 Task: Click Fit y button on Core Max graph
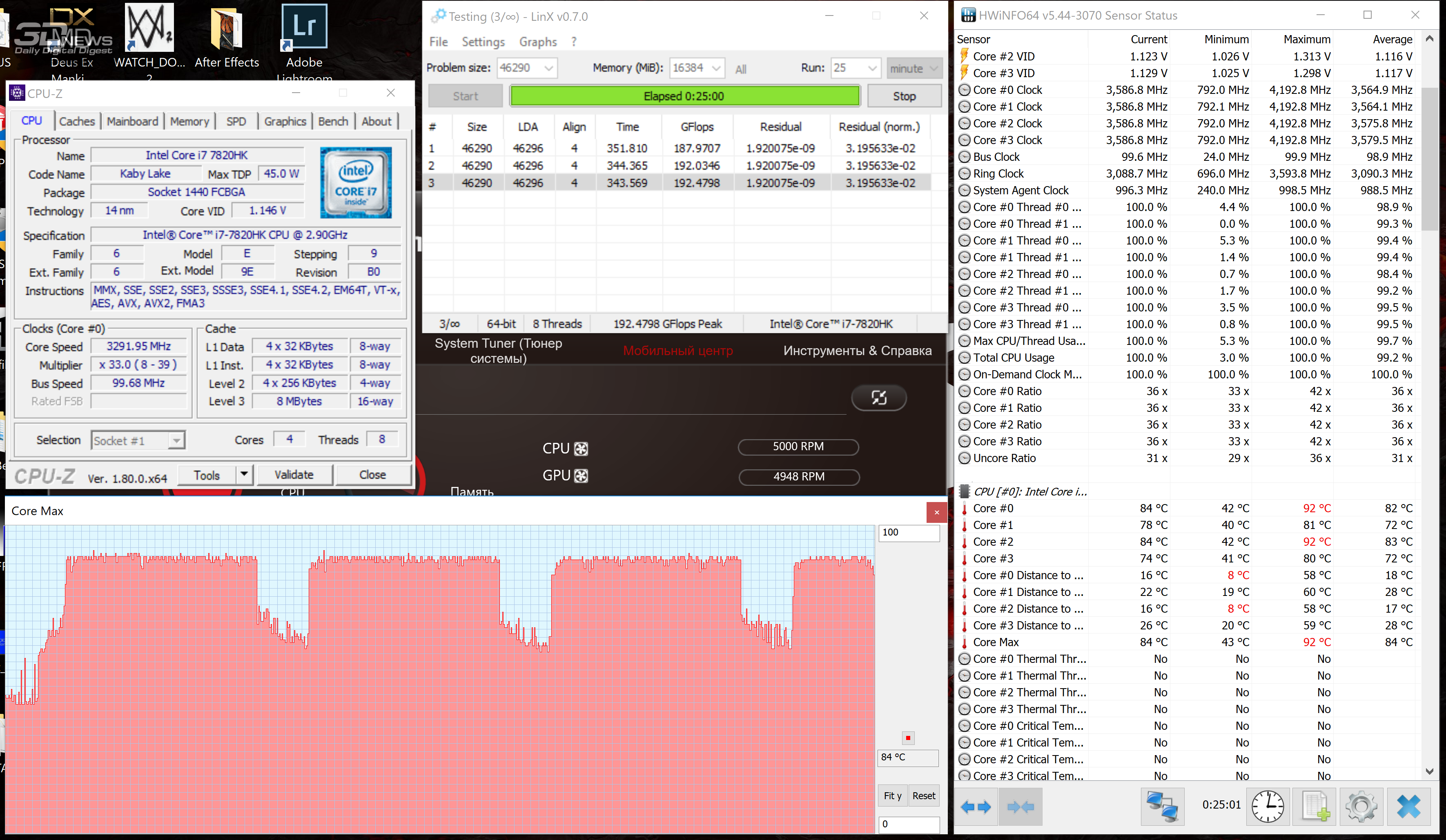coord(892,795)
